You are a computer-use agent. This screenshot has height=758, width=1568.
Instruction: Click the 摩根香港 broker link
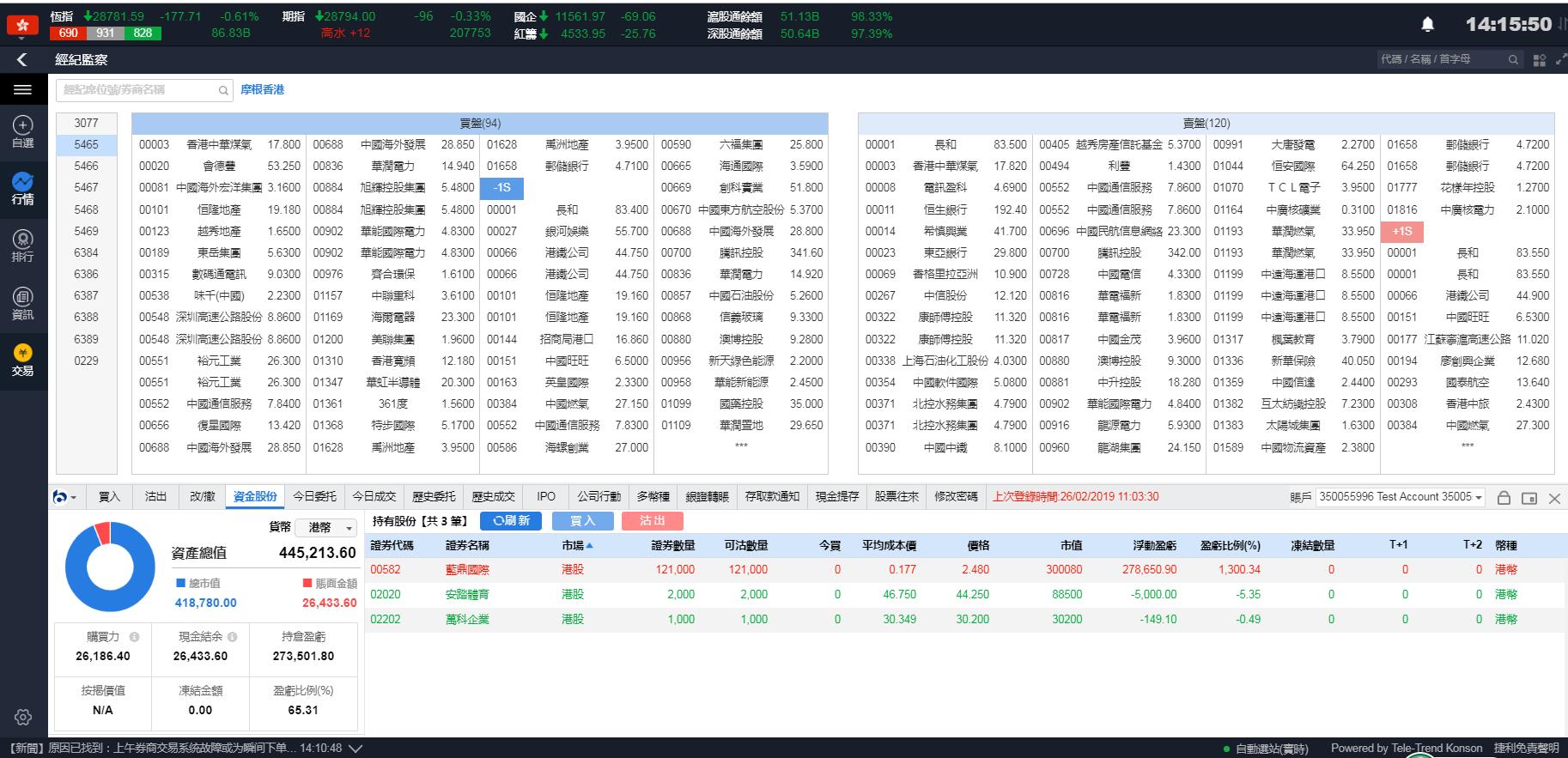(262, 89)
